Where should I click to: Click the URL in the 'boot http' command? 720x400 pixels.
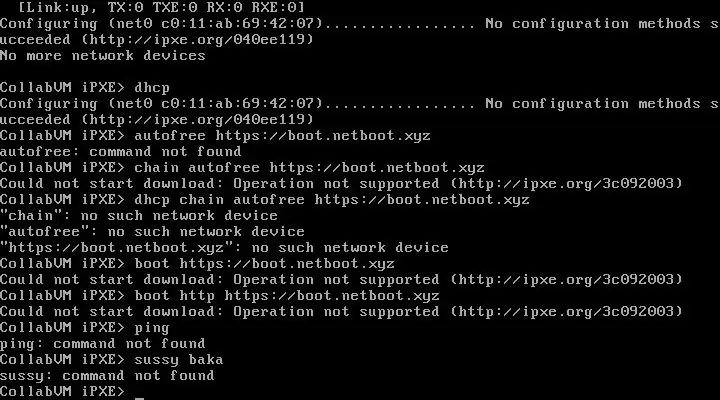tap(332, 295)
